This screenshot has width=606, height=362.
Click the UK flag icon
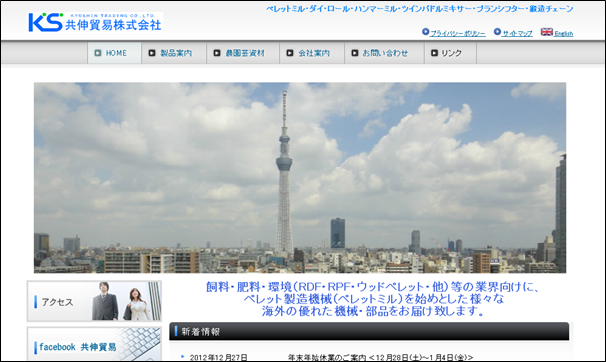point(546,32)
